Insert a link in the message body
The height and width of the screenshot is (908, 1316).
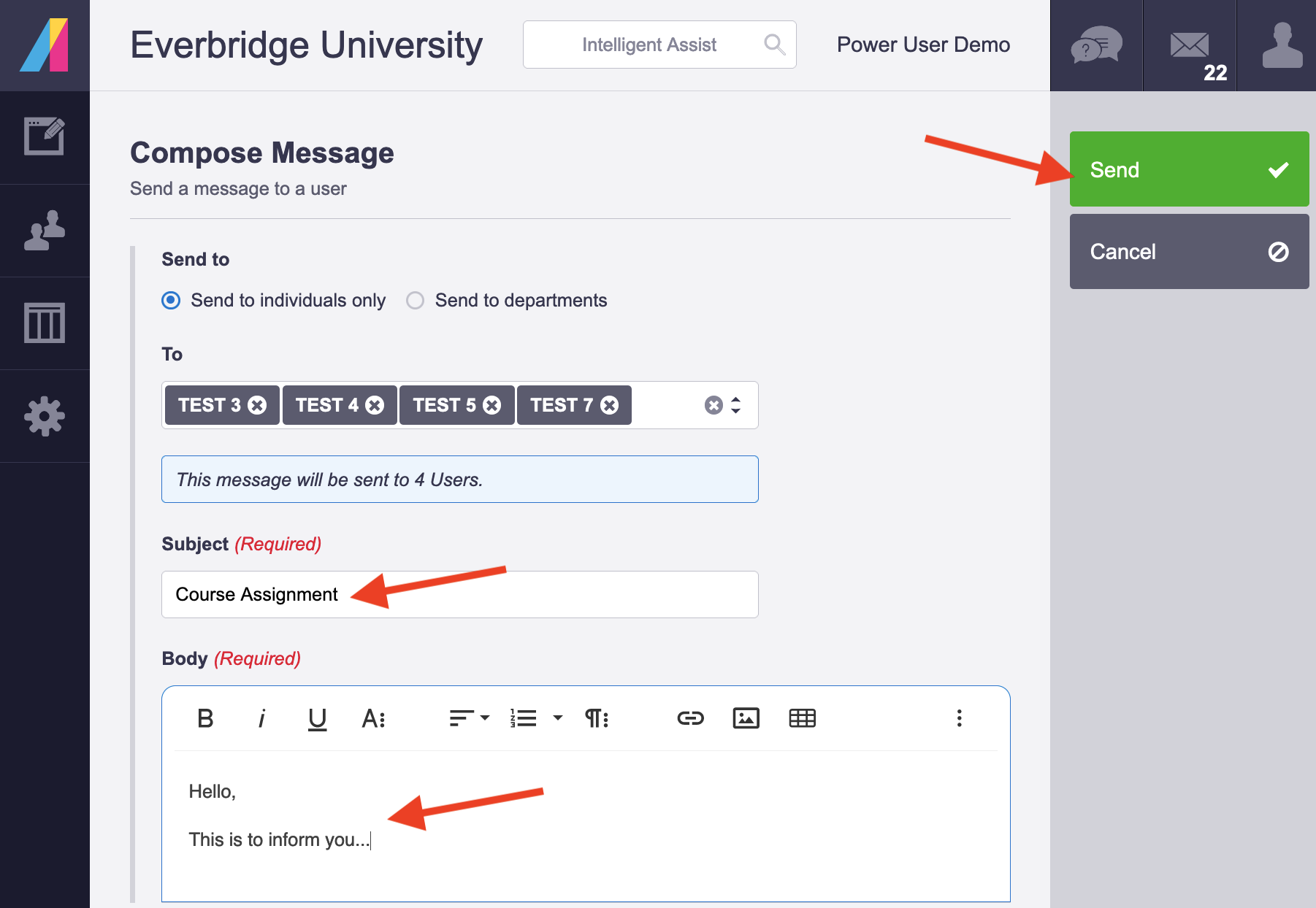click(690, 718)
